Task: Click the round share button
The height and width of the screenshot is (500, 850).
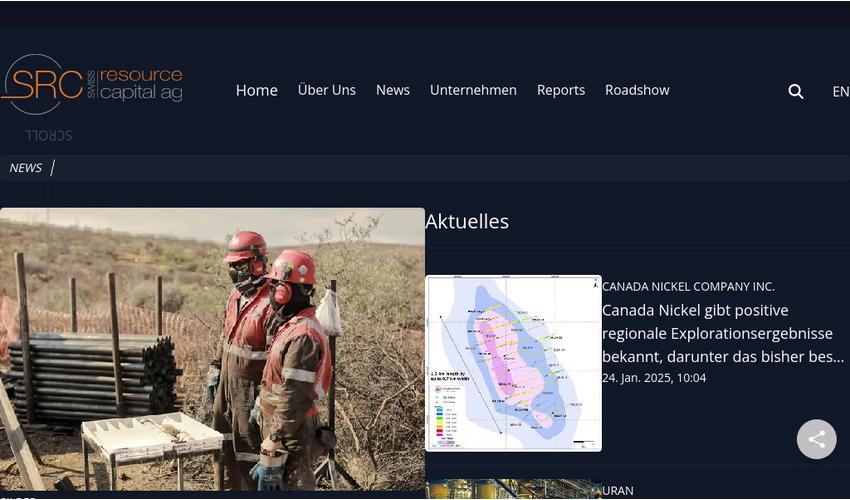Action: click(x=816, y=439)
